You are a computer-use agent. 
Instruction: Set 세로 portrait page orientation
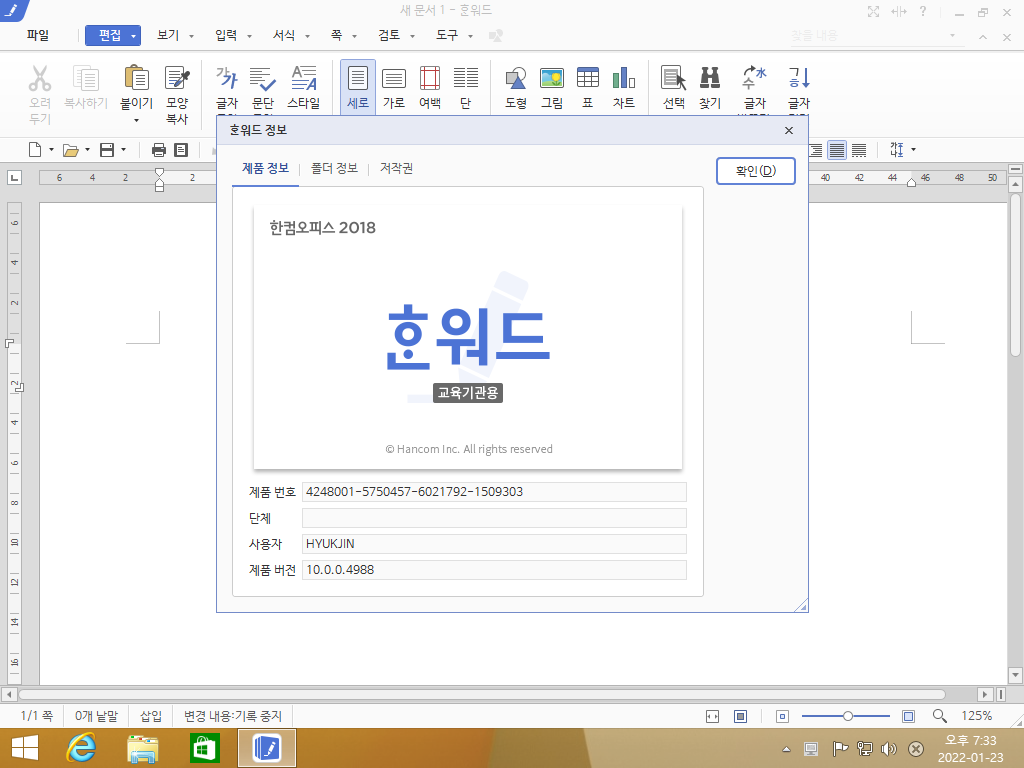pos(358,87)
